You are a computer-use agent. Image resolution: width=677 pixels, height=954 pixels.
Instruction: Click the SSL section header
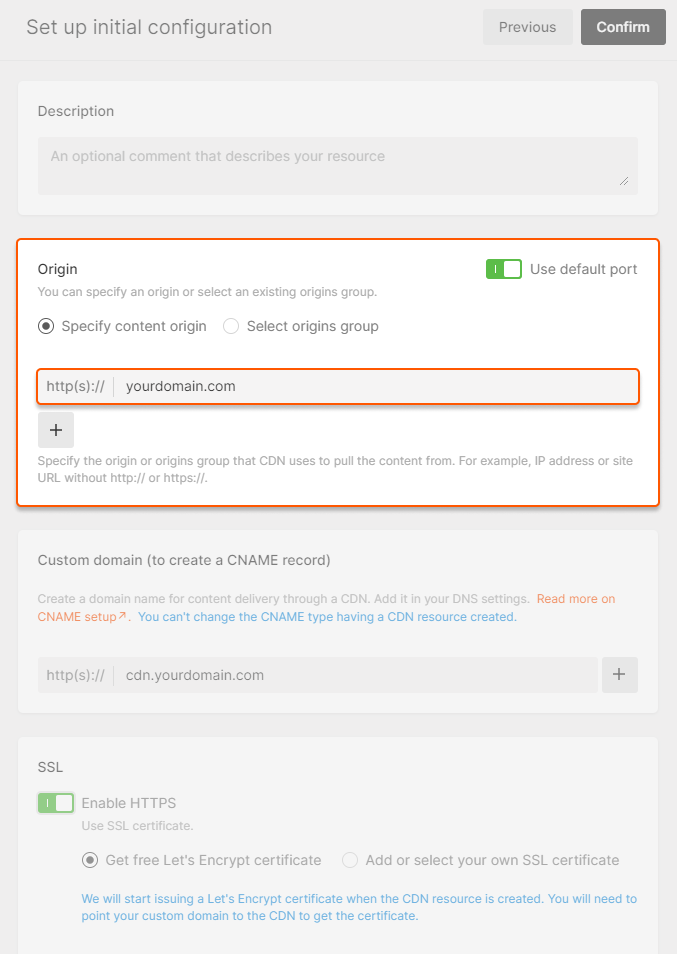(48, 767)
